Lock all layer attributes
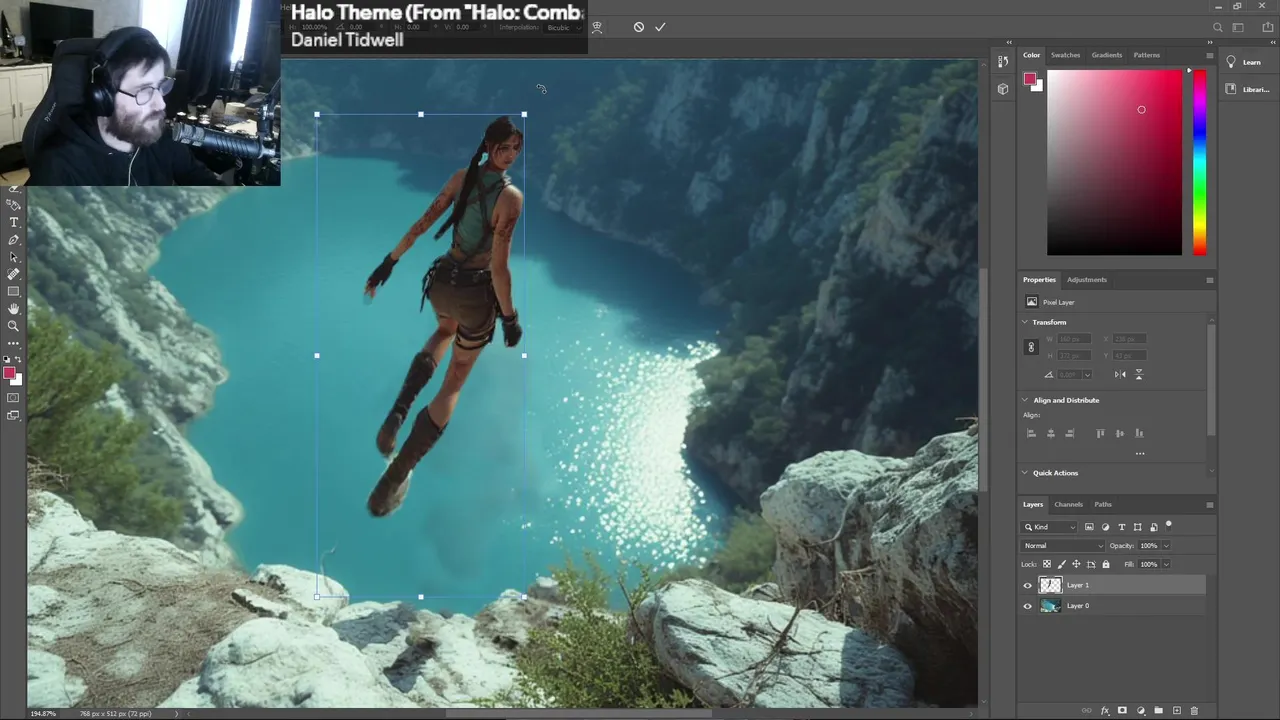Image resolution: width=1280 pixels, height=720 pixels. 1106,564
